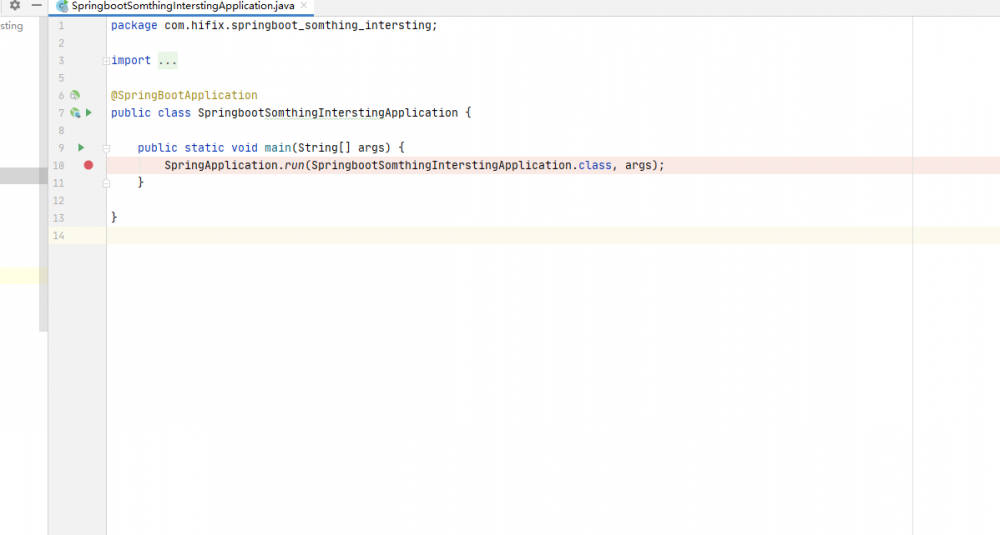Expand the folded import block
The height and width of the screenshot is (535, 1000).
[106, 61]
